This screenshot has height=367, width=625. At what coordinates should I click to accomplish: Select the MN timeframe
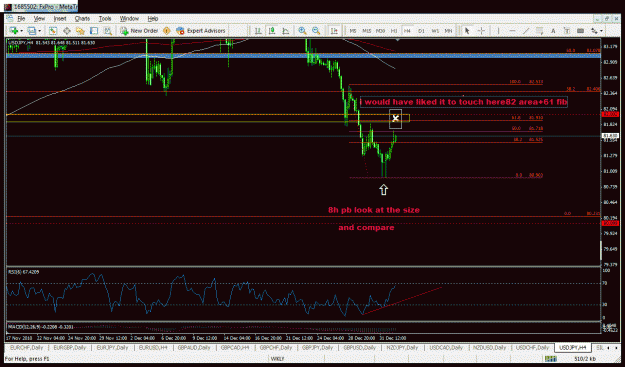click(448, 31)
